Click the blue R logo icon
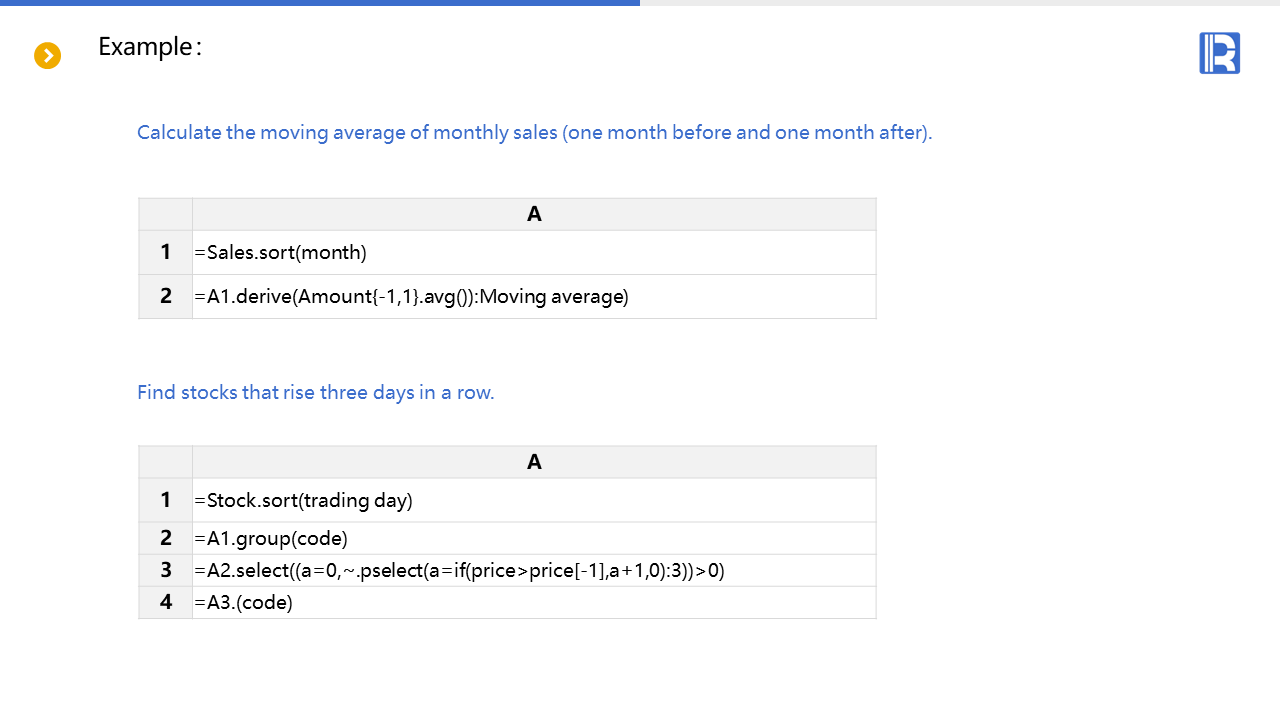The height and width of the screenshot is (720, 1280). coord(1219,53)
